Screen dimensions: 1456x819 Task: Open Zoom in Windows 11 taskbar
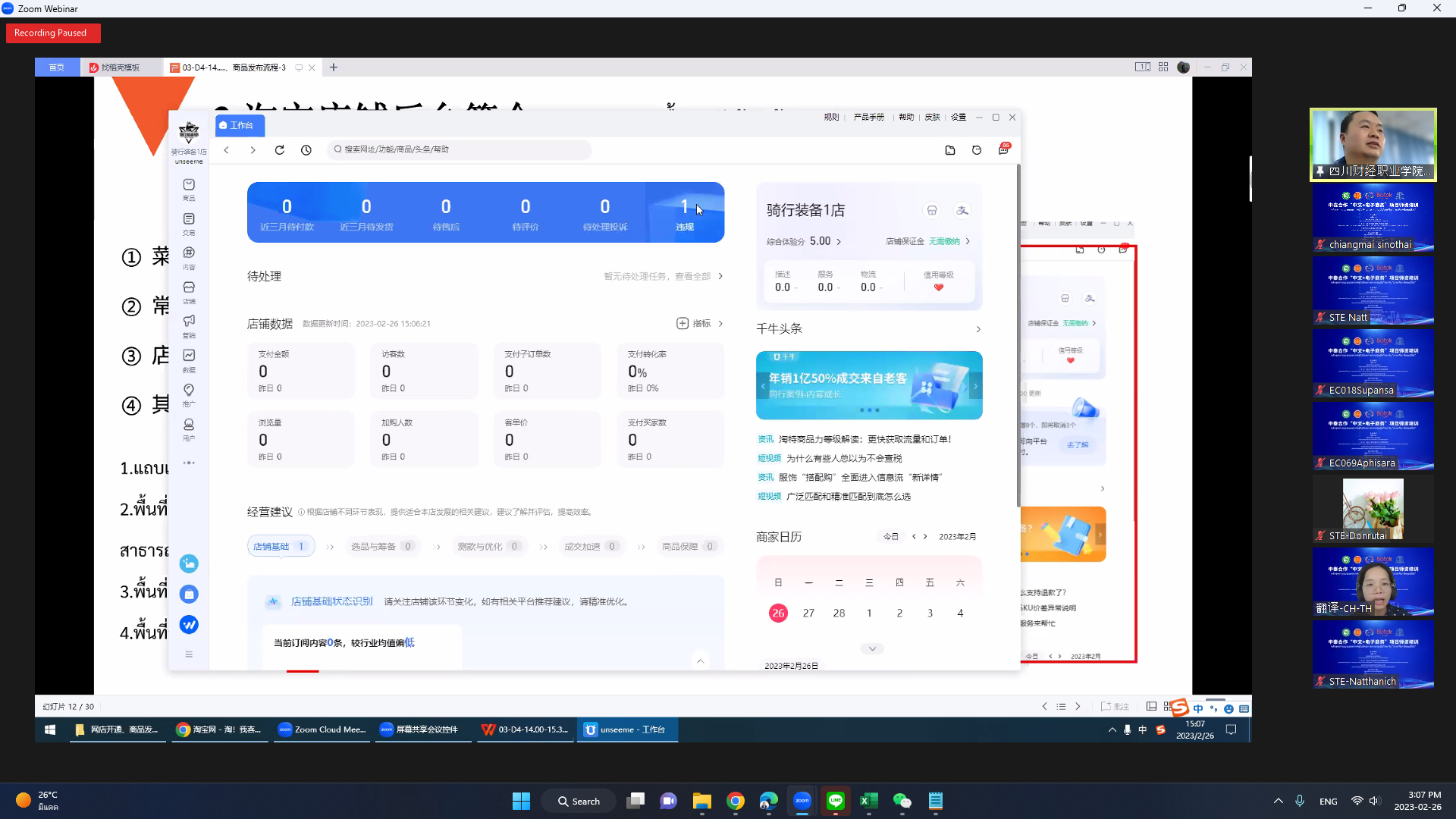point(802,801)
